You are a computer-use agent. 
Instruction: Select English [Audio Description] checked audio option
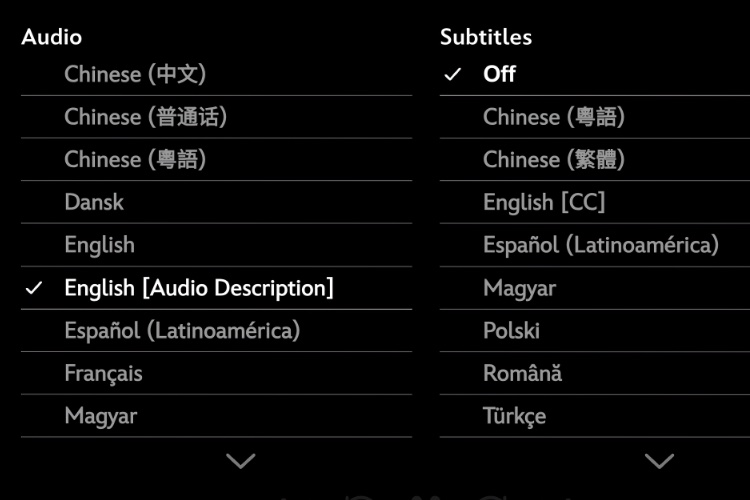(x=198, y=288)
